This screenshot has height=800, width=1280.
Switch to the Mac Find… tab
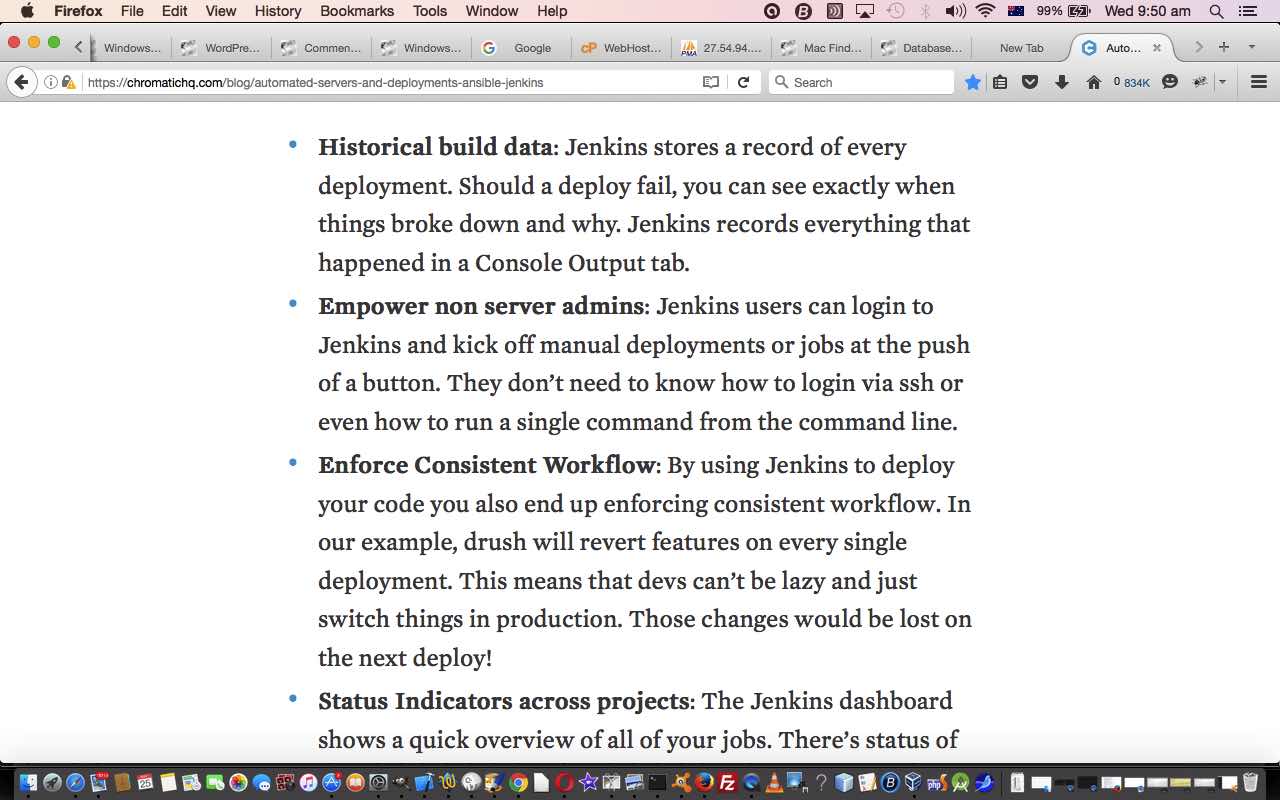pyautogui.click(x=821, y=48)
